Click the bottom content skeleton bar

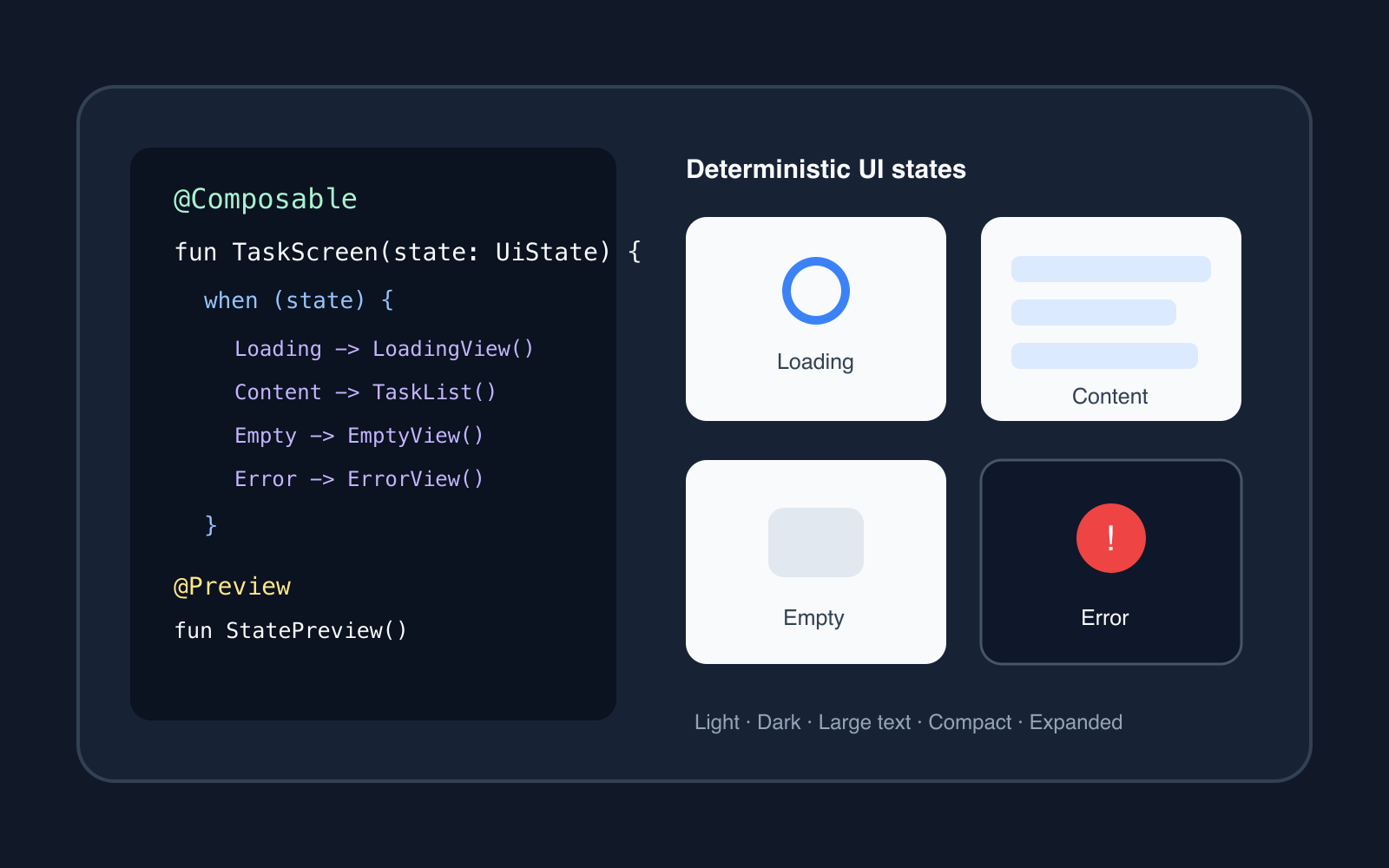[1104, 356]
